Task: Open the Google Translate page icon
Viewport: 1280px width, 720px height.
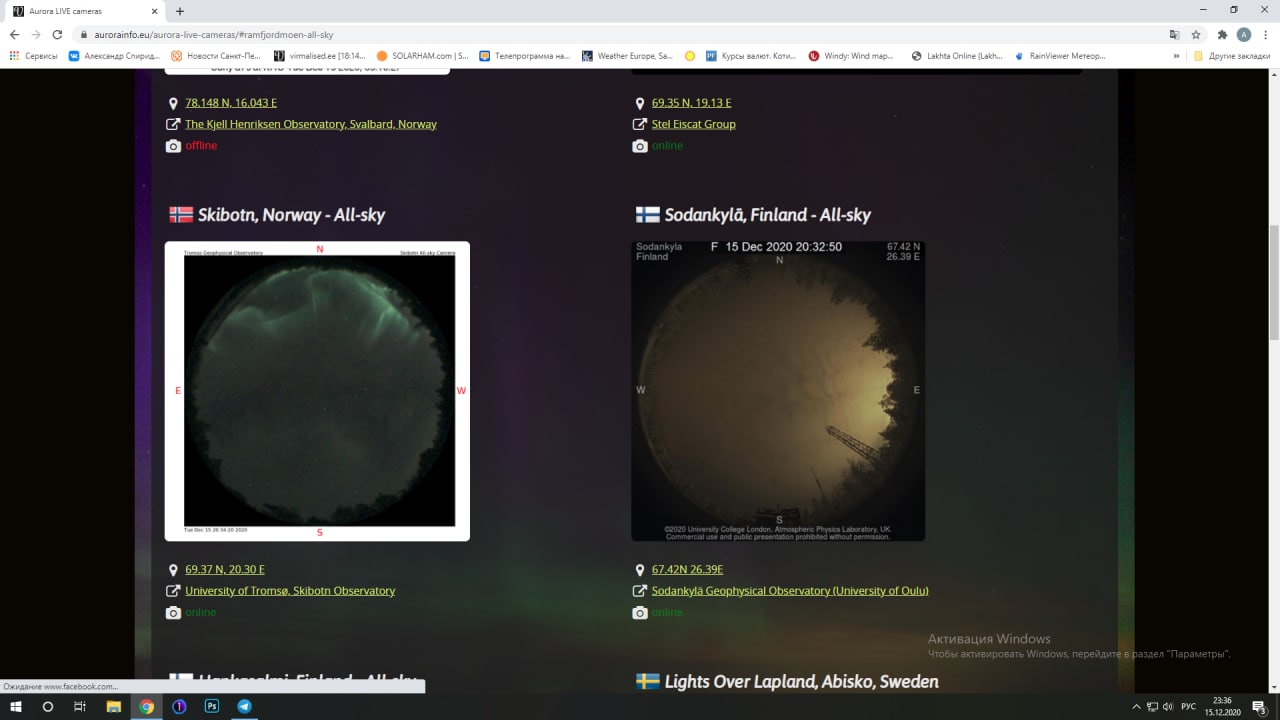Action: [1174, 34]
